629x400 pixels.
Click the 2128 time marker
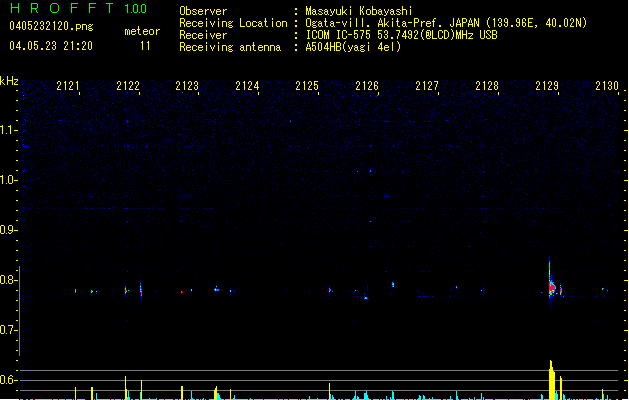coord(487,86)
